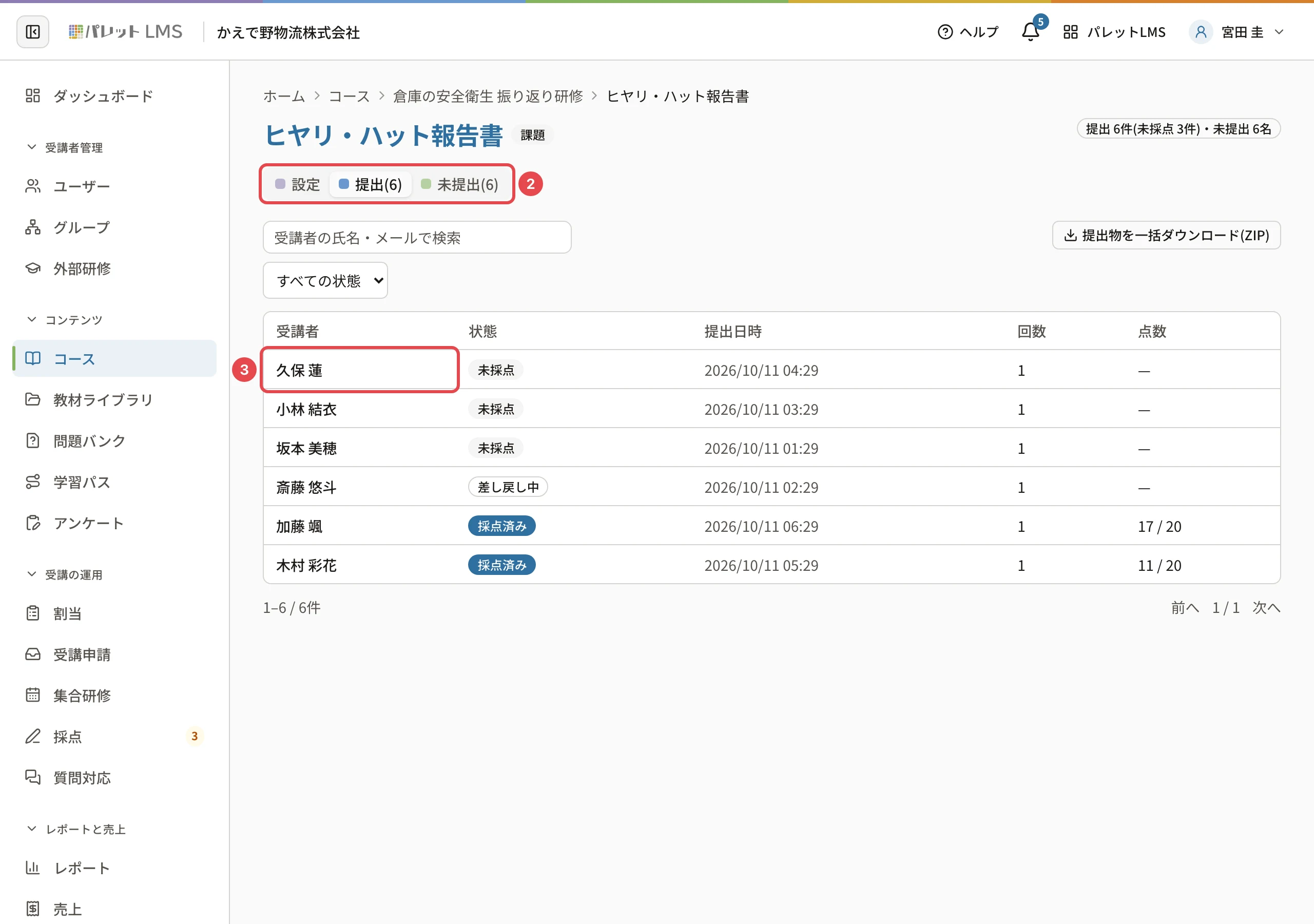
Task: Open 教材ライブラリ in the sidebar
Action: 114,399
